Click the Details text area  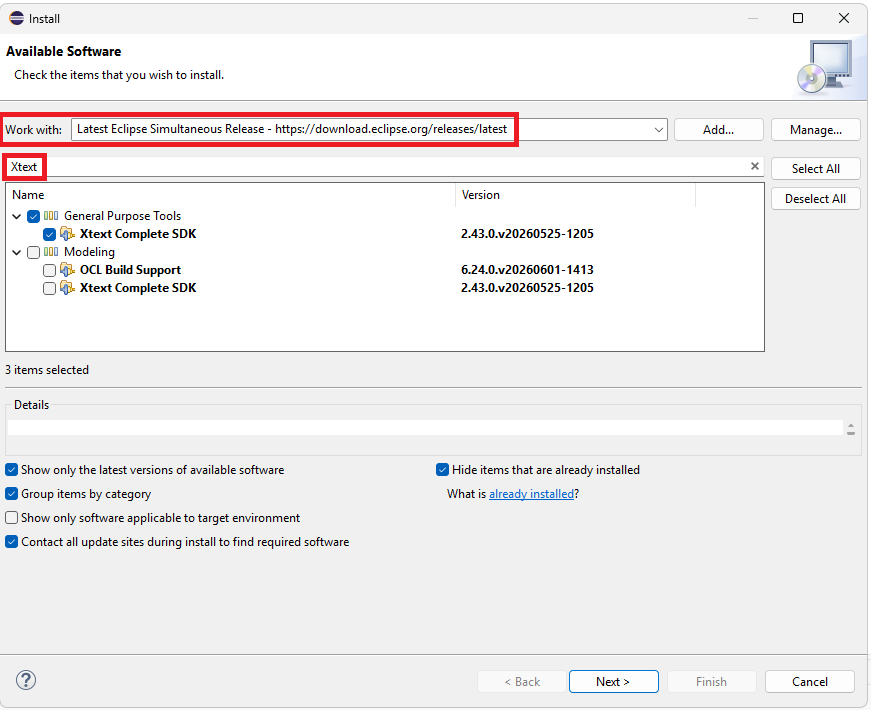(425, 427)
